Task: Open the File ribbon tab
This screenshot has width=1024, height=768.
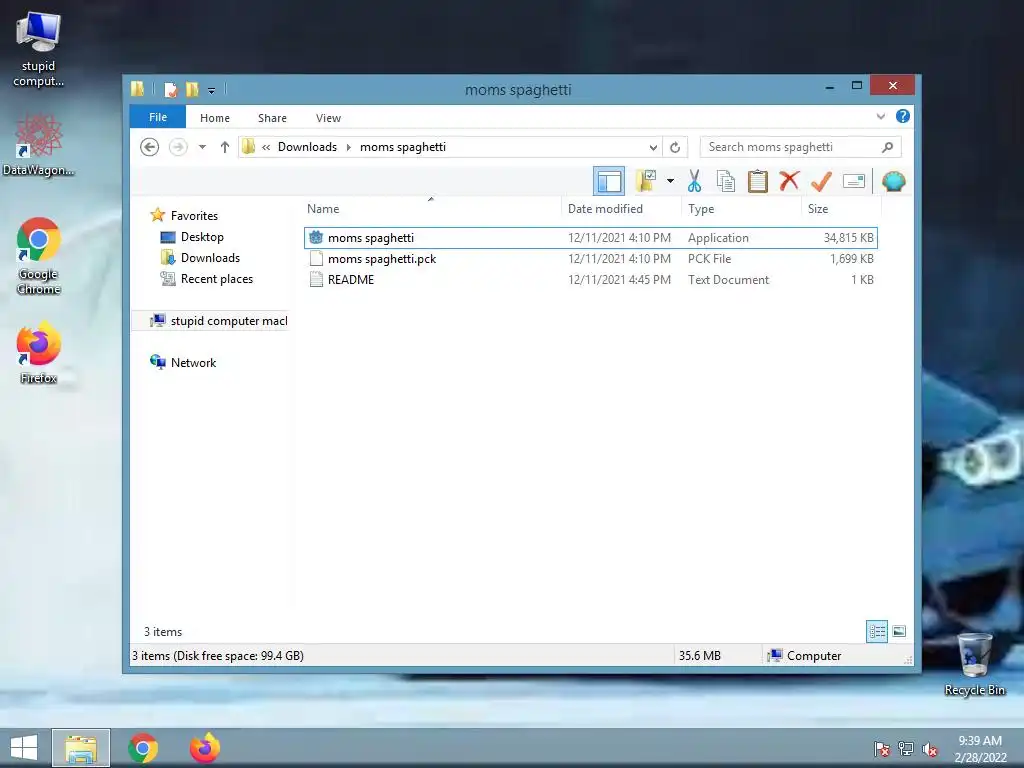Action: pyautogui.click(x=158, y=118)
